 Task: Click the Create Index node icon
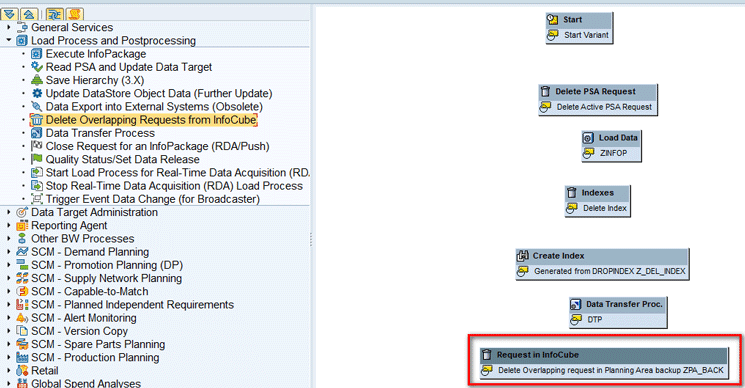point(523,256)
